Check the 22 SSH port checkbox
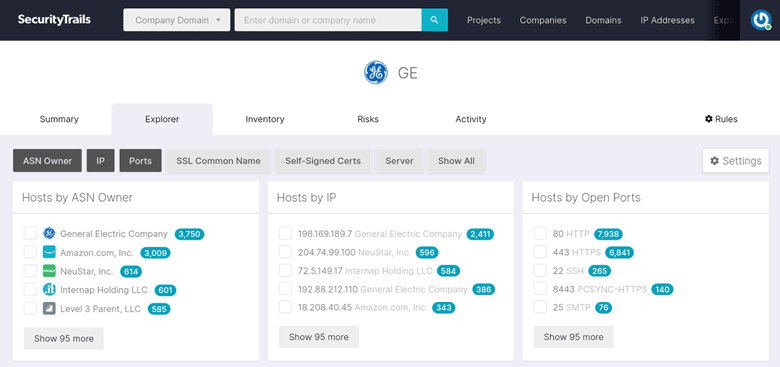 (540, 271)
